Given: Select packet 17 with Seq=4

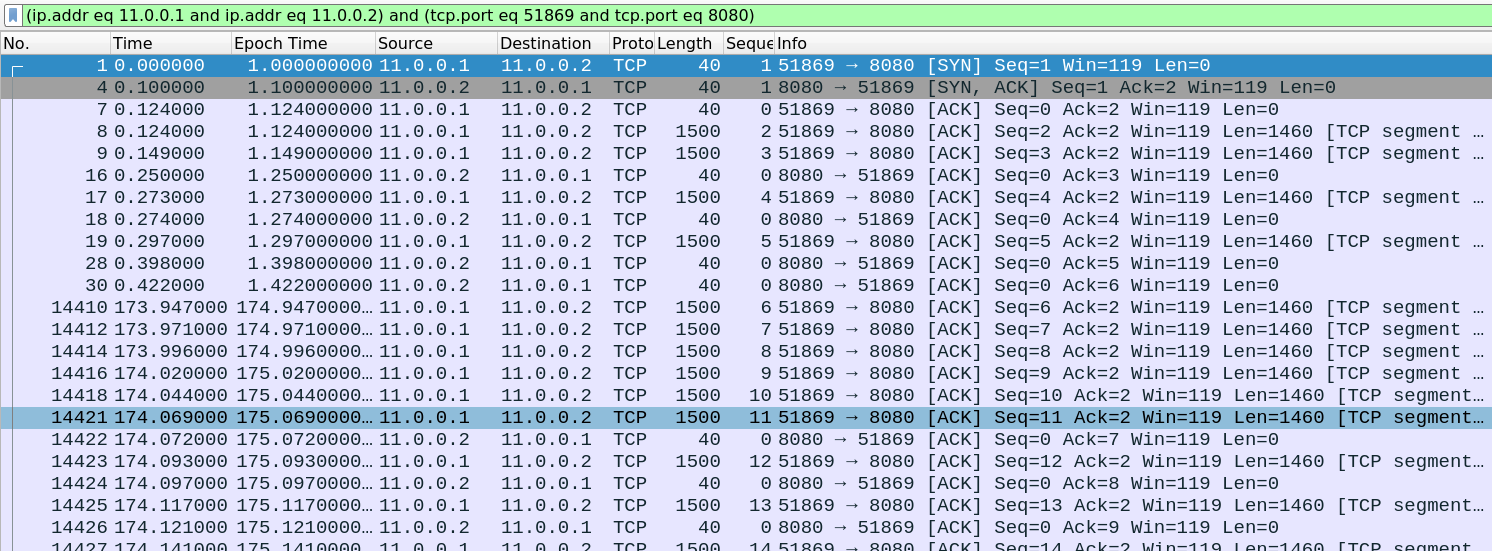Looking at the screenshot, I should pos(746,197).
